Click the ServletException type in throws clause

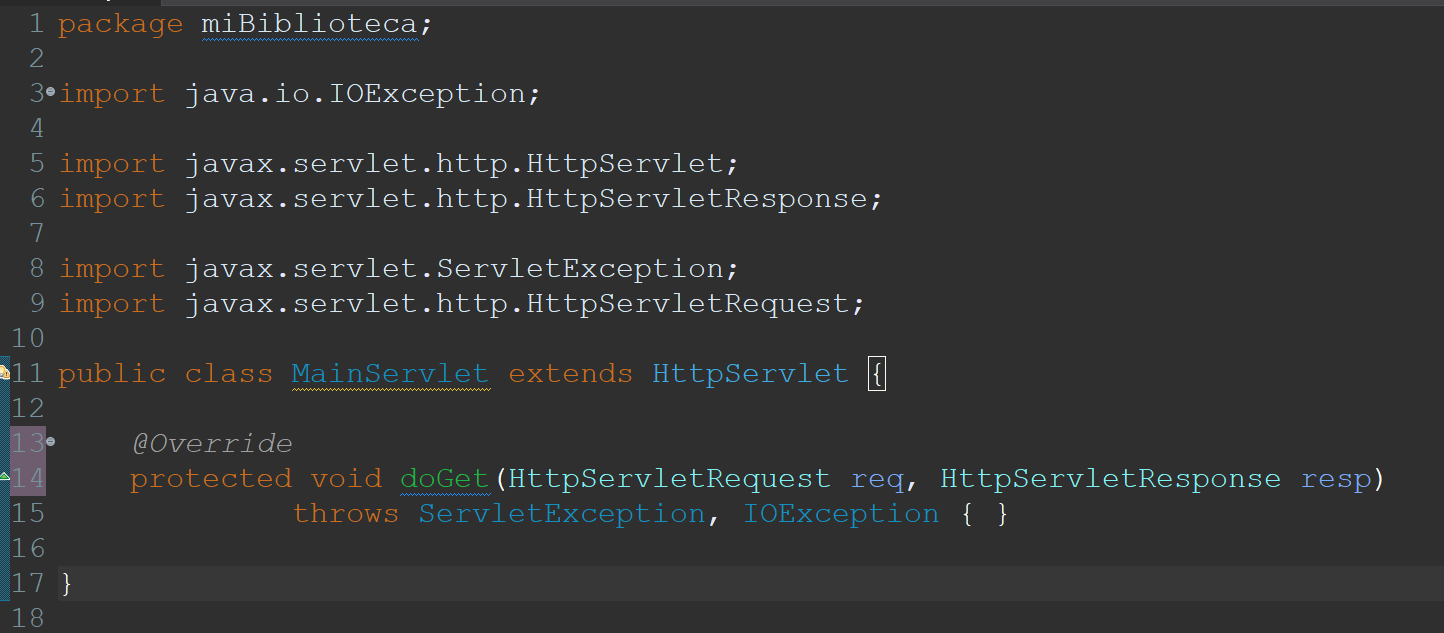[561, 514]
